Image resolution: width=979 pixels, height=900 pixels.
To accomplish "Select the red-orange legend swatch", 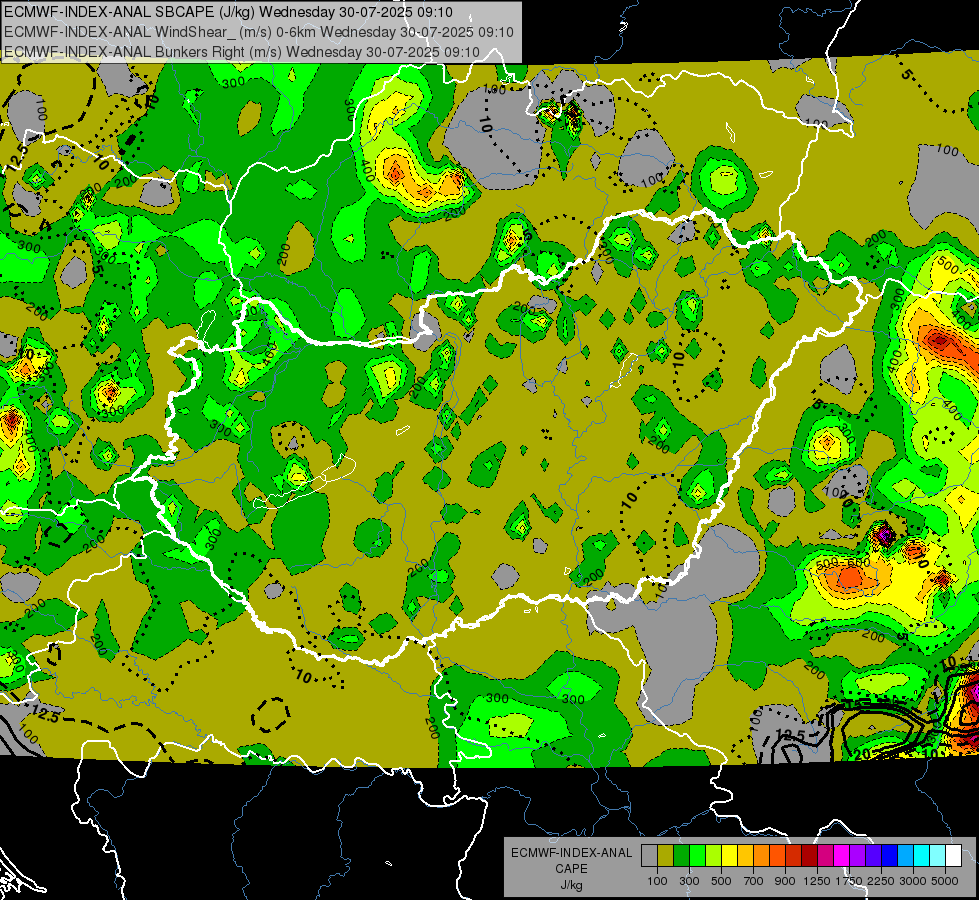I will 777,856.
